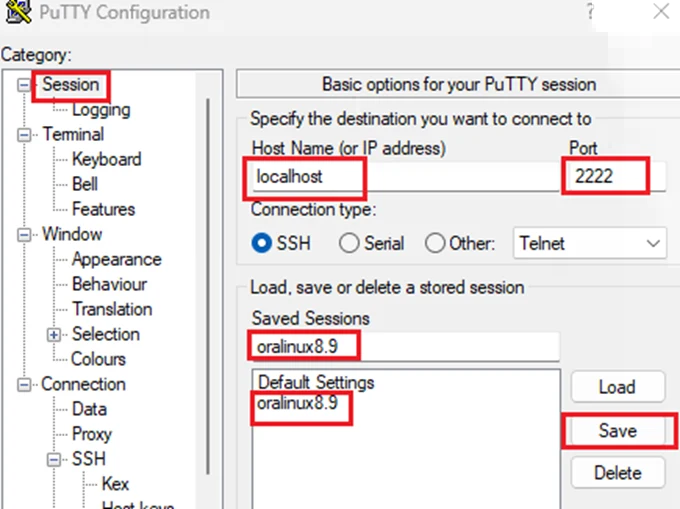680x509 pixels.
Task: Open the Terminal category
Action: tap(73, 134)
